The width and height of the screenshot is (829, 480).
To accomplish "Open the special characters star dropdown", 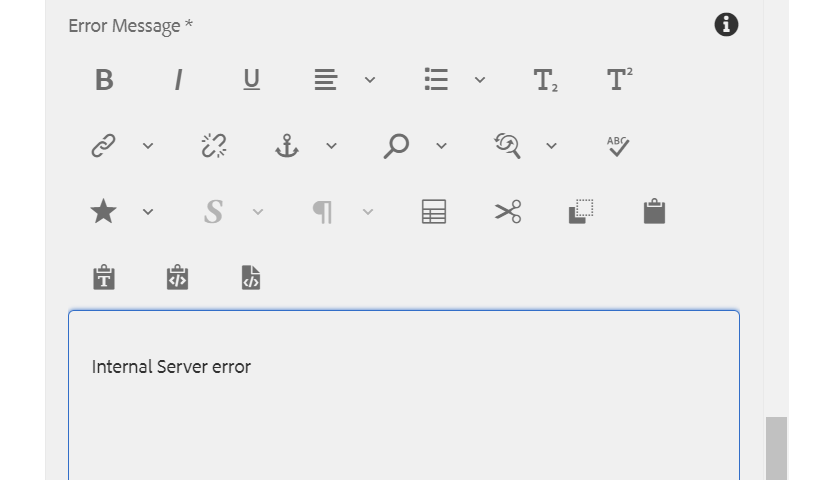I will [148, 212].
